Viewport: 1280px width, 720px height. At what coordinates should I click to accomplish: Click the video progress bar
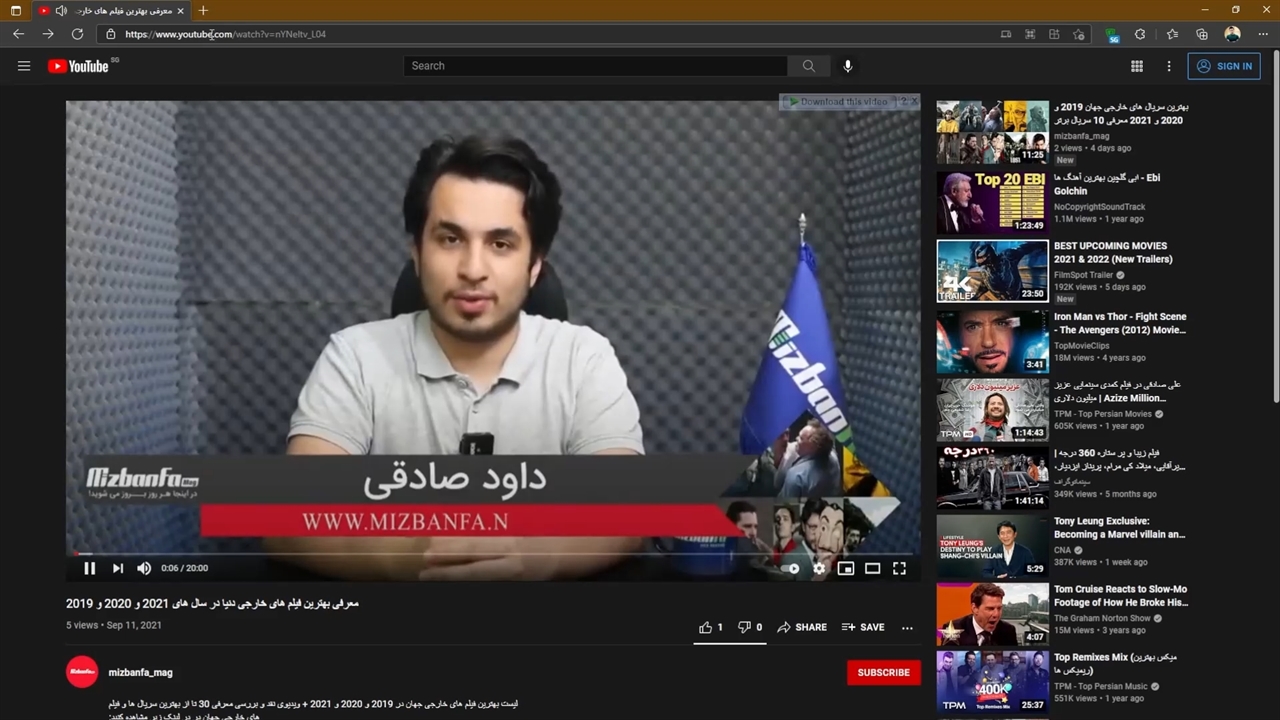(x=490, y=553)
